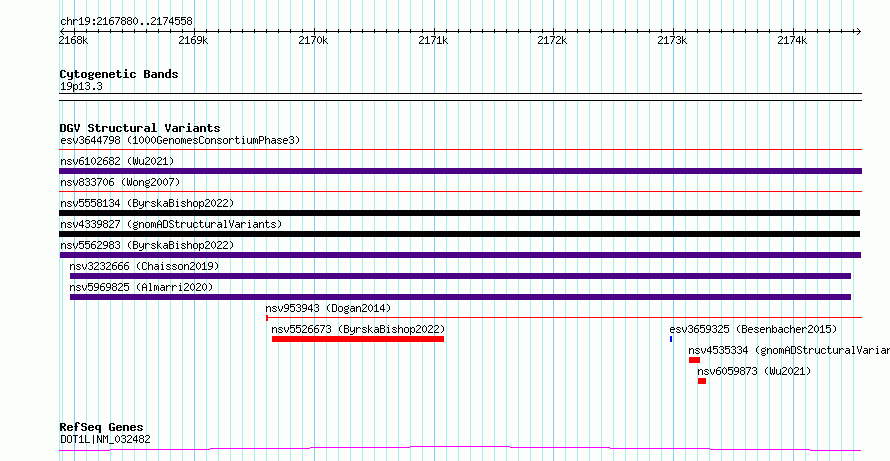Screen dimensions: 890x461
Task: Click the chr19:2167880..2174558 coordinate text
Action: point(126,22)
